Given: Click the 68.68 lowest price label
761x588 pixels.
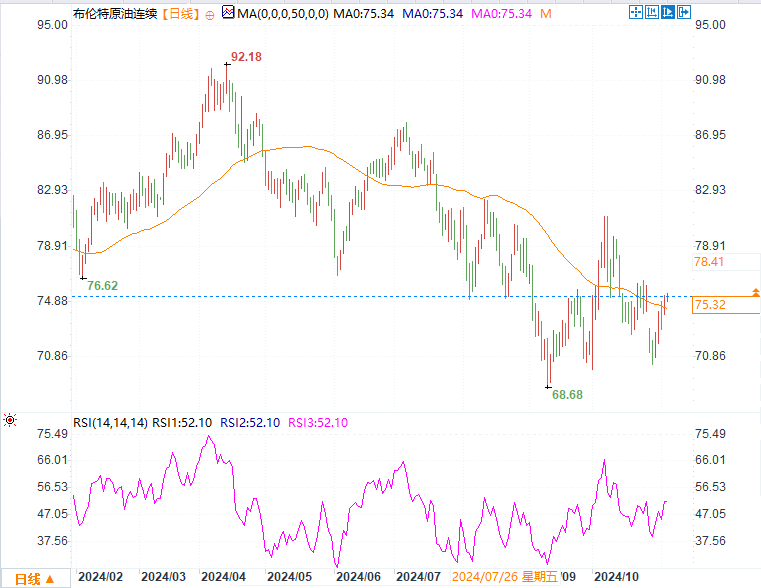Looking at the screenshot, I should tap(567, 395).
